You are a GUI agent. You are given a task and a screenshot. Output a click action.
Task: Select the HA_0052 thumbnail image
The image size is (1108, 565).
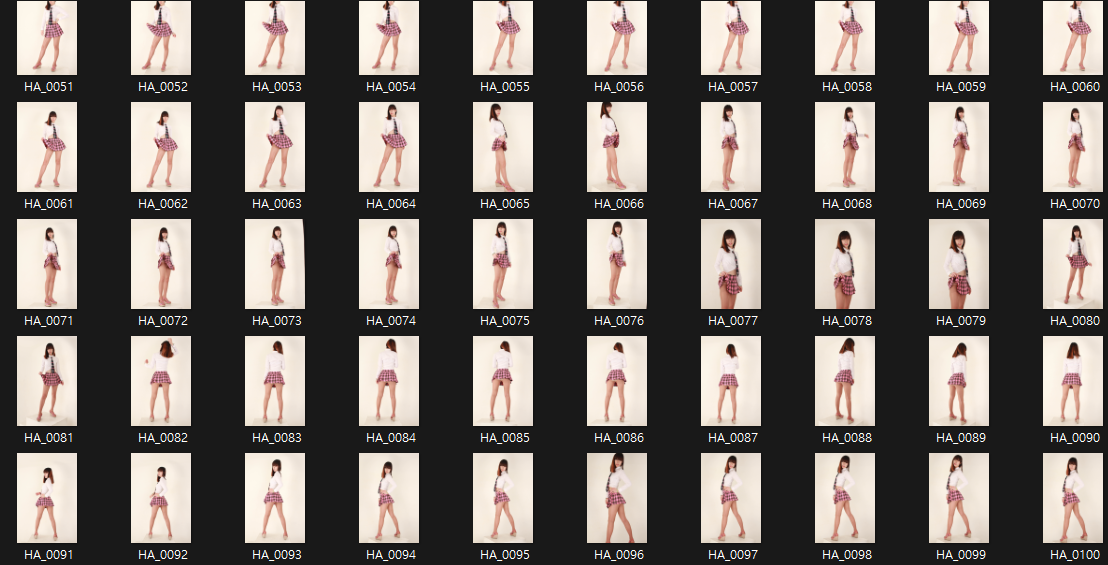pyautogui.click(x=160, y=38)
